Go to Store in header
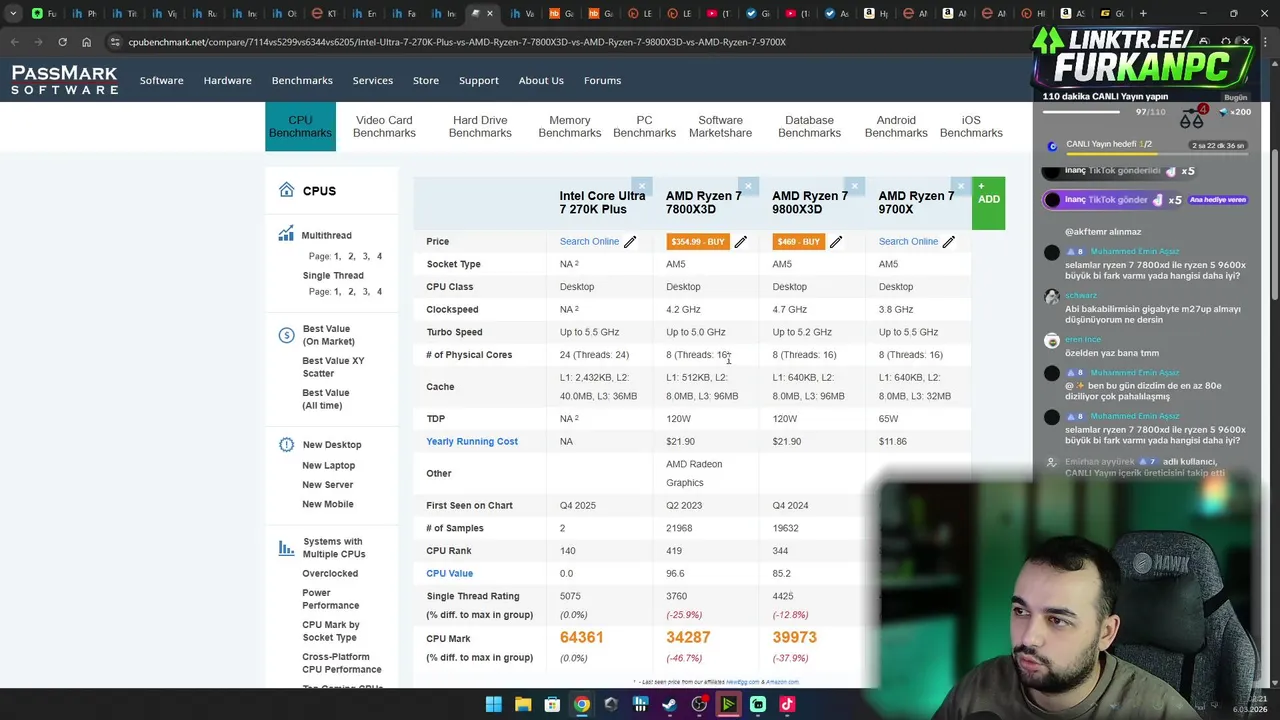The width and height of the screenshot is (1280, 720). click(x=426, y=80)
